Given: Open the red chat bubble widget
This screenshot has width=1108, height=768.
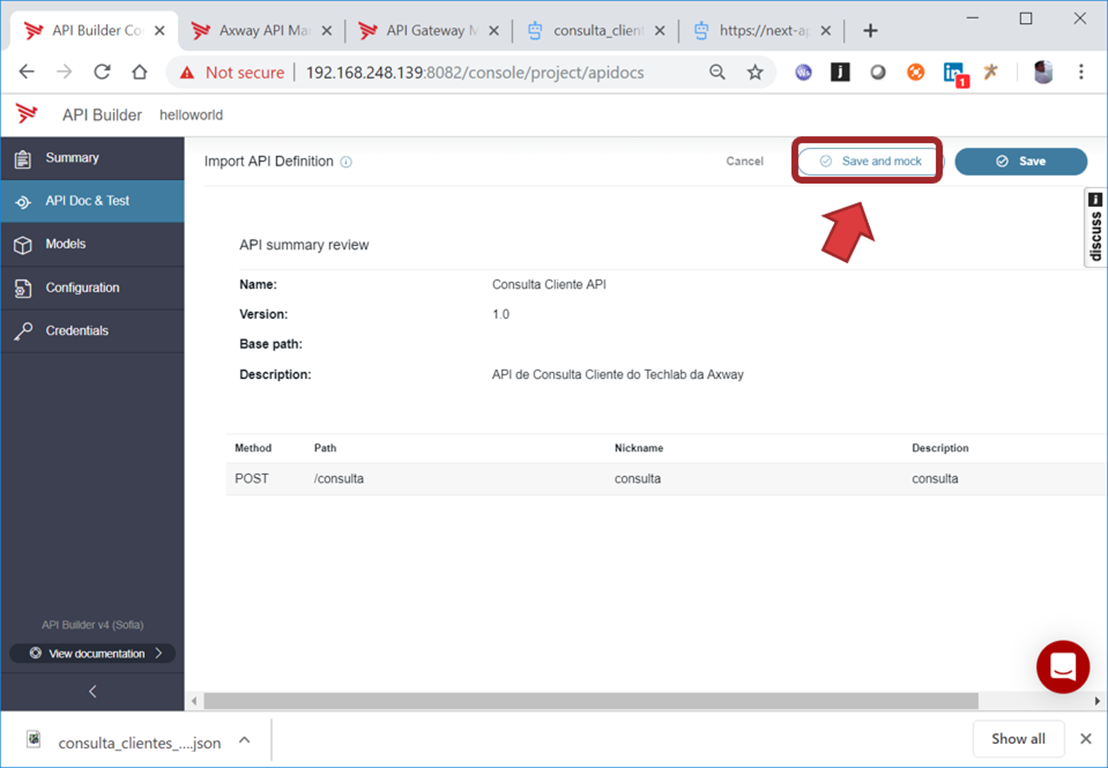Looking at the screenshot, I should pos(1063,667).
